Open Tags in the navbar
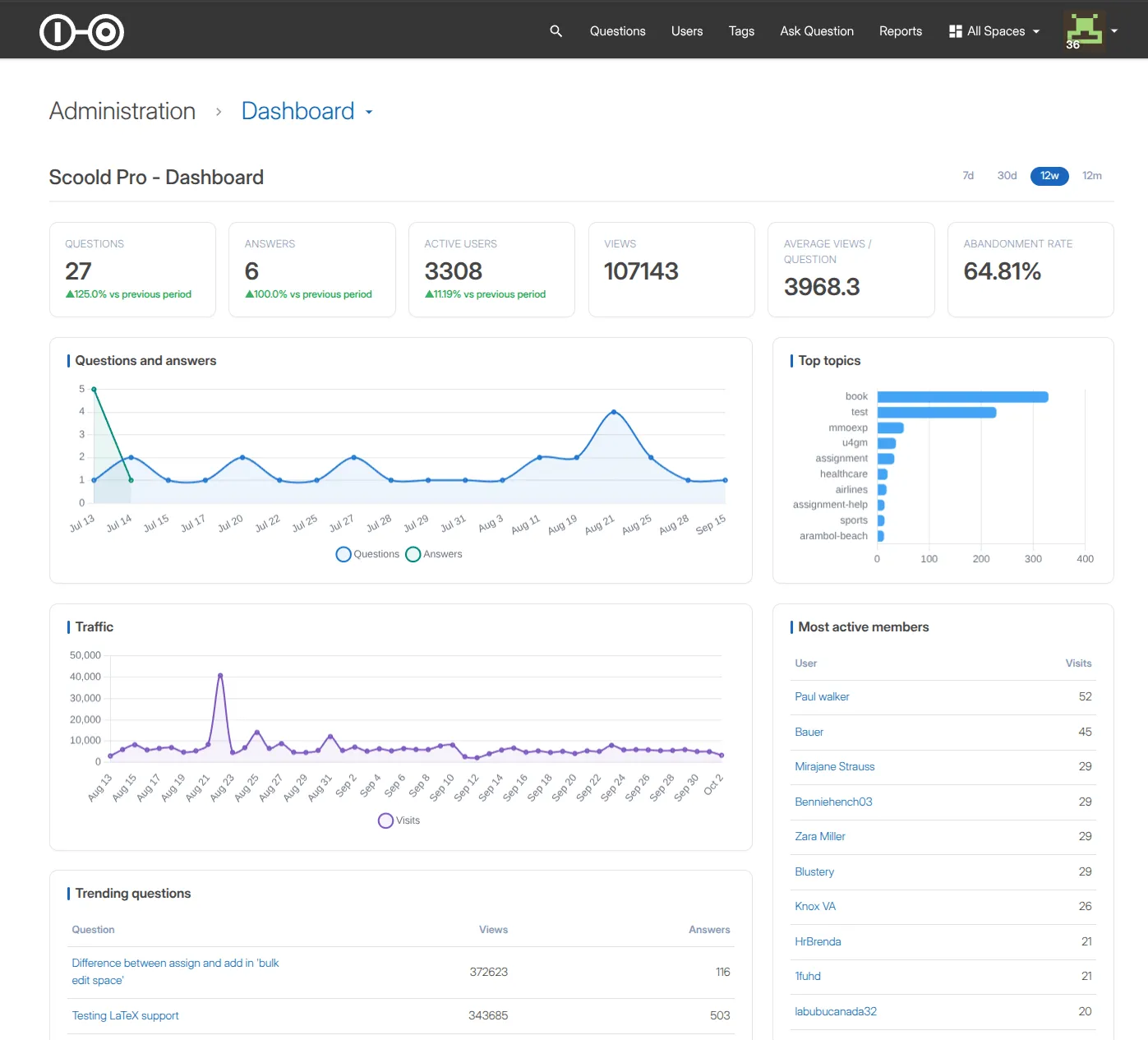This screenshot has height=1040, width=1148. 741,31
